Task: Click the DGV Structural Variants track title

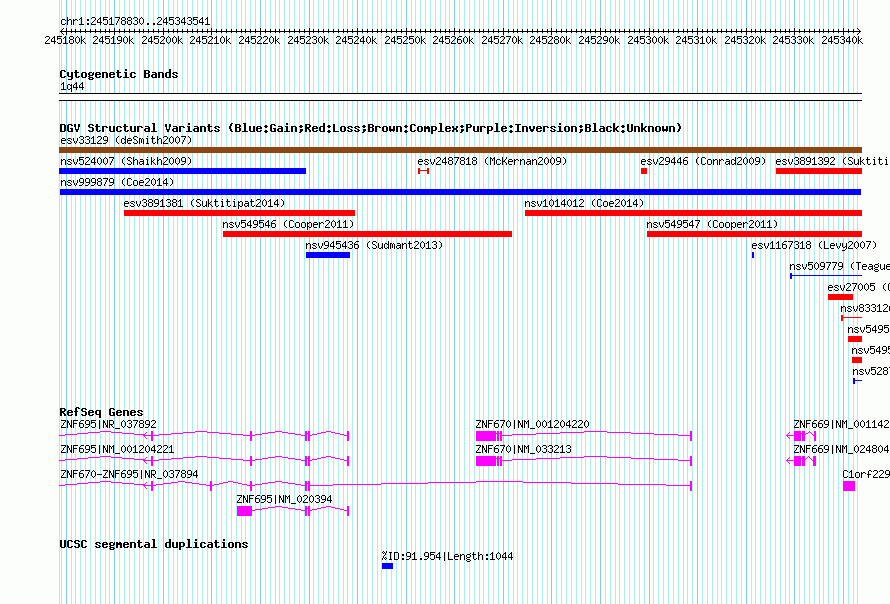Action: (371, 128)
